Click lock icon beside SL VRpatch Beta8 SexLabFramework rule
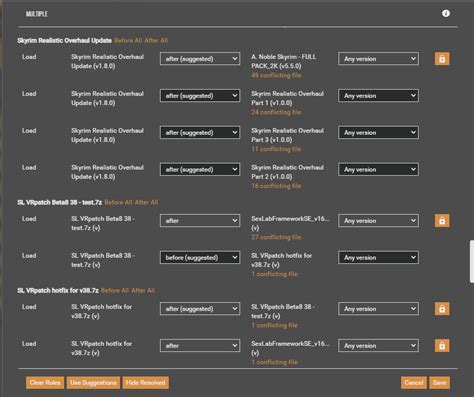Image resolution: width=474 pixels, height=397 pixels. 442,221
